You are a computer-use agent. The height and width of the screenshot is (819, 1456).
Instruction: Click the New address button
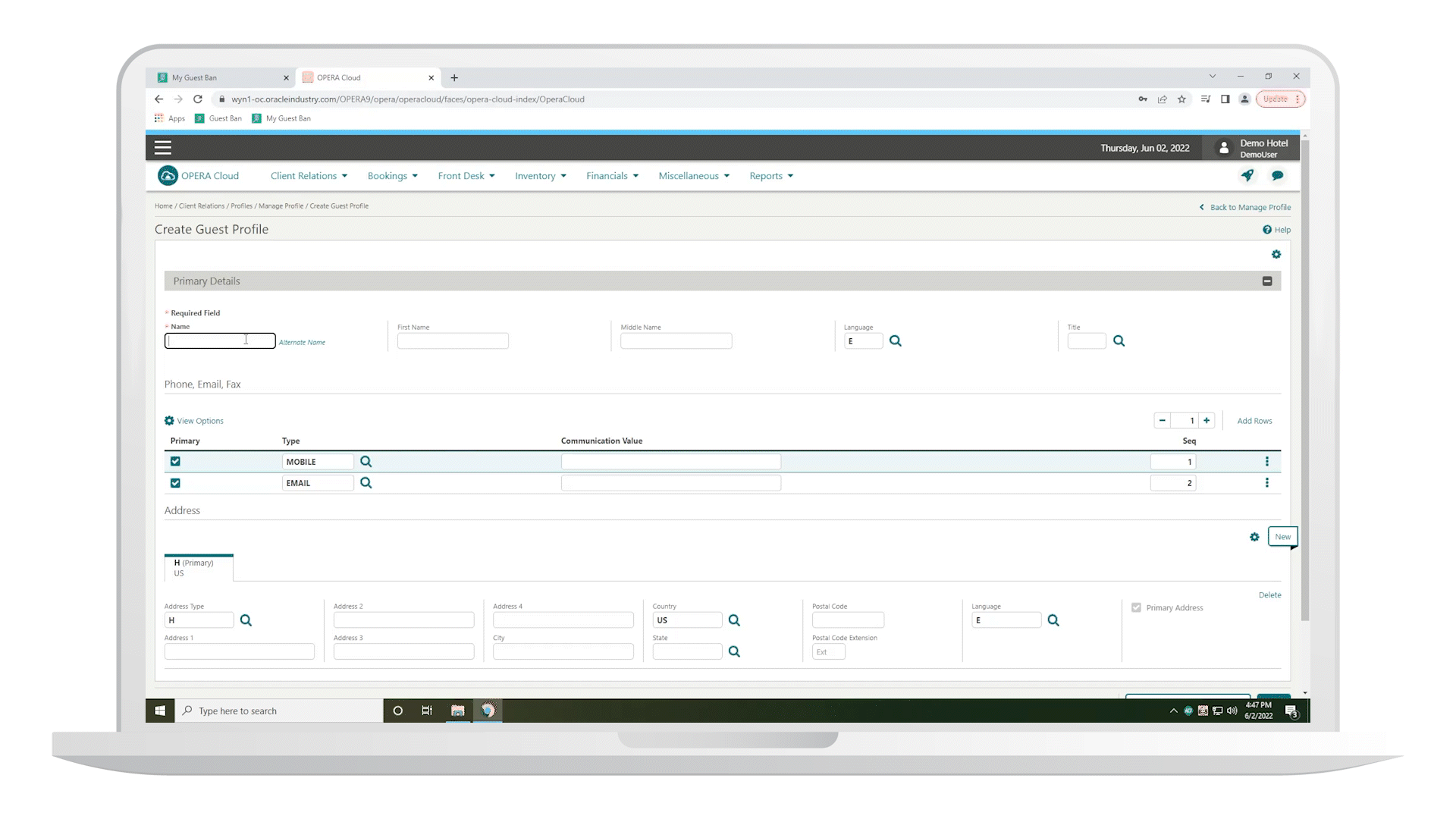point(1282,537)
